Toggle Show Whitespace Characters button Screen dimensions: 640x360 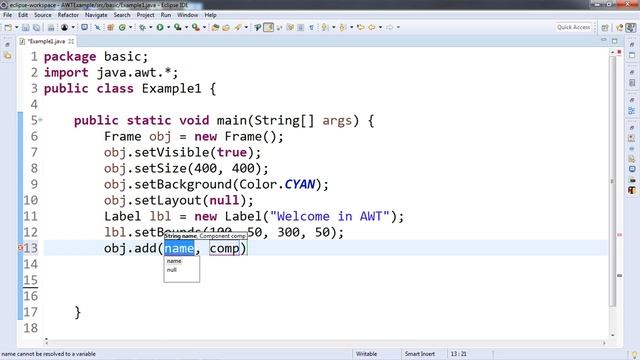coord(311,27)
